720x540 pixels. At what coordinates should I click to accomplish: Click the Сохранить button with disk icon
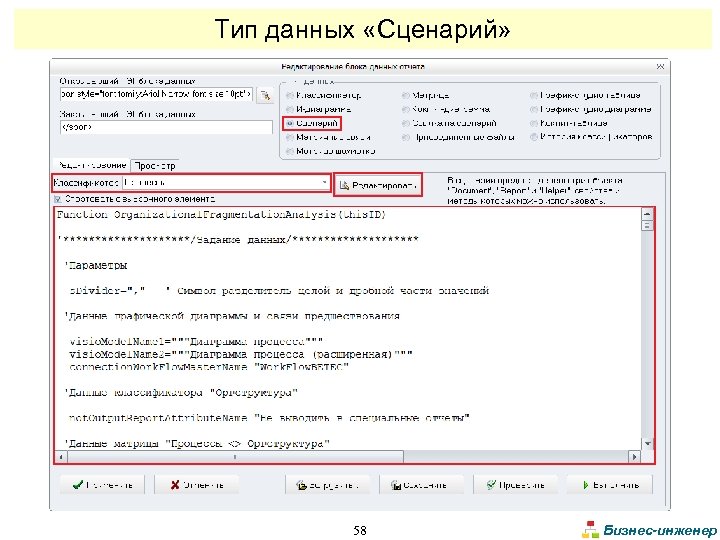pos(421,485)
